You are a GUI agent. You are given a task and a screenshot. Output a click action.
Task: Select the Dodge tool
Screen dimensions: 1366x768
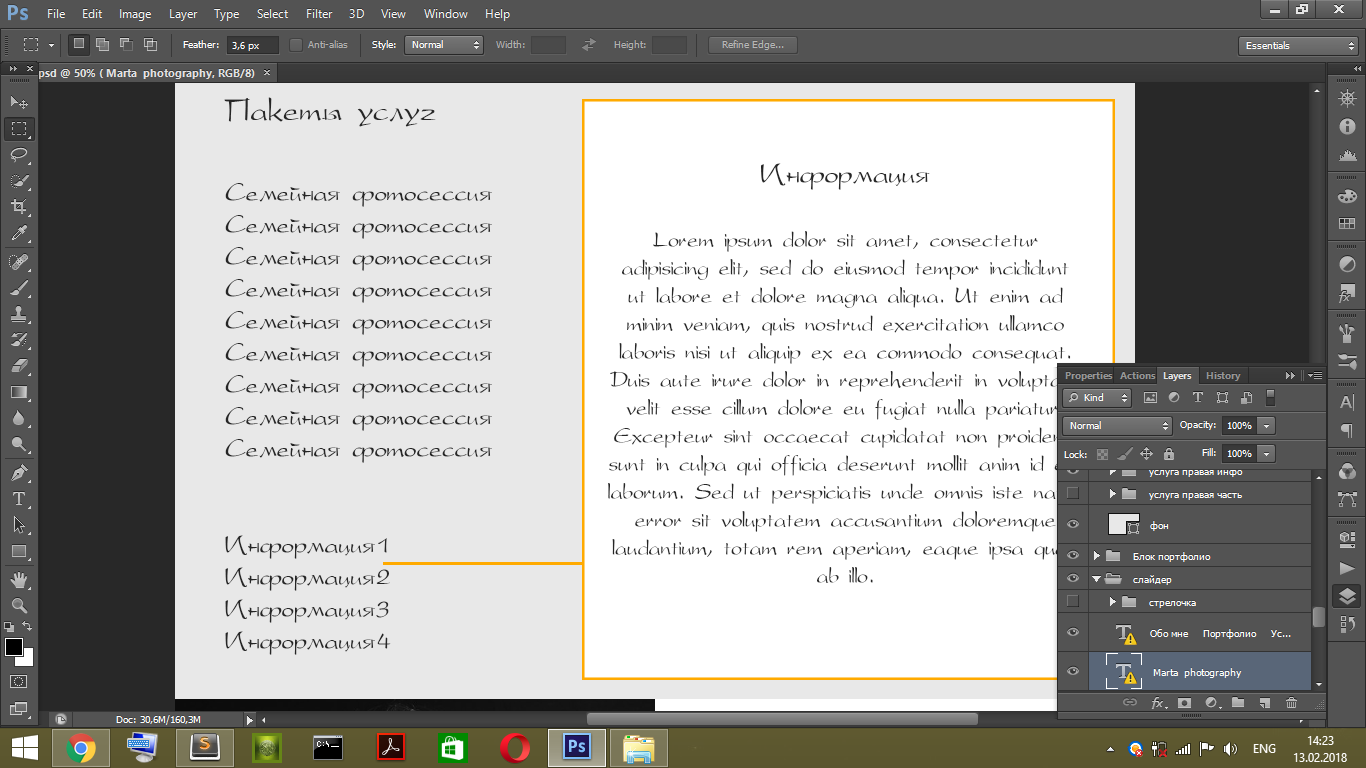coord(19,444)
